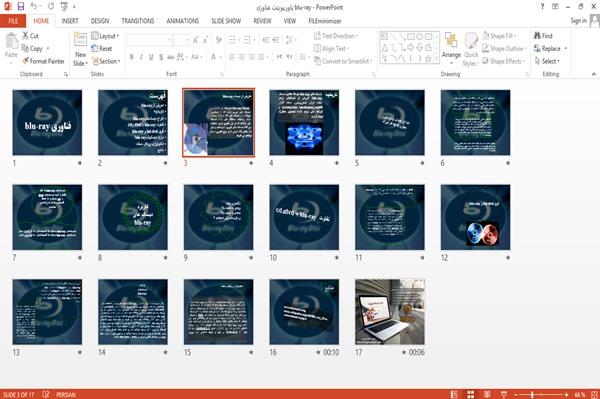The width and height of the screenshot is (600, 399).
Task: Open Reading View from status bar
Action: 487,394
